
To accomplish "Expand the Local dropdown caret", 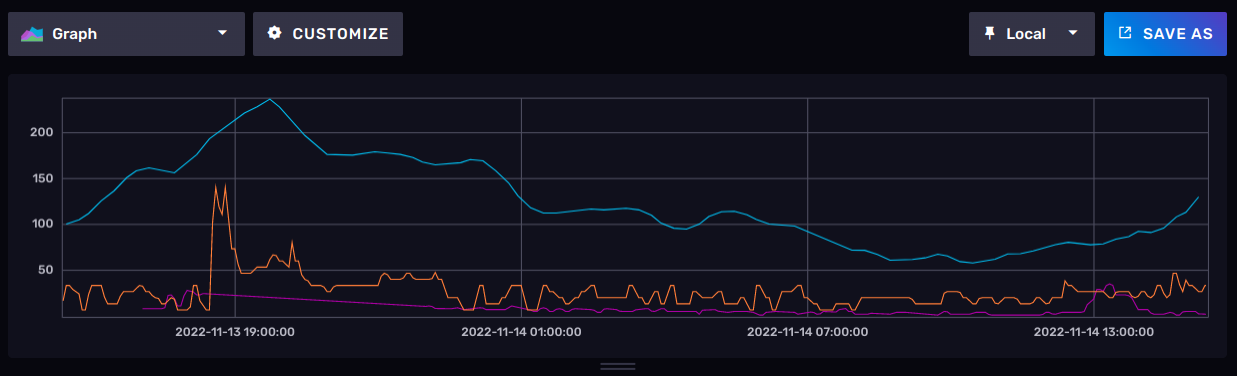I will (1073, 33).
